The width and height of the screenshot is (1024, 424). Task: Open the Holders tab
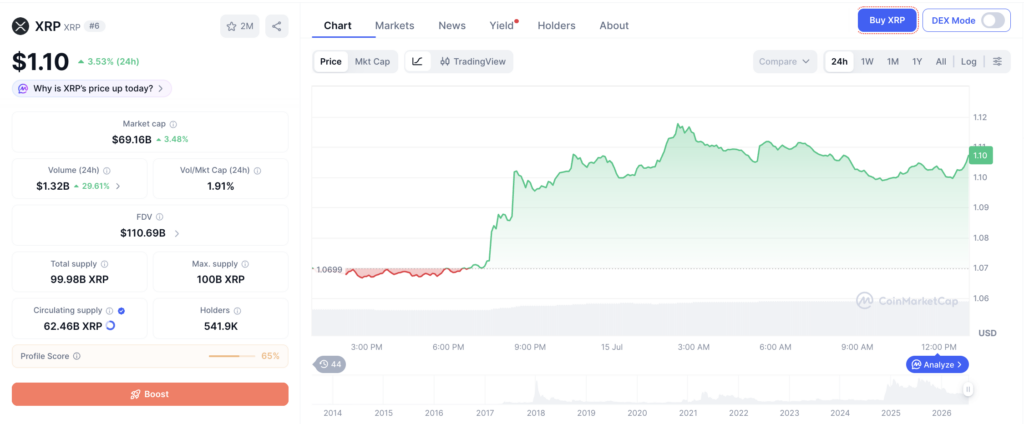(x=556, y=25)
